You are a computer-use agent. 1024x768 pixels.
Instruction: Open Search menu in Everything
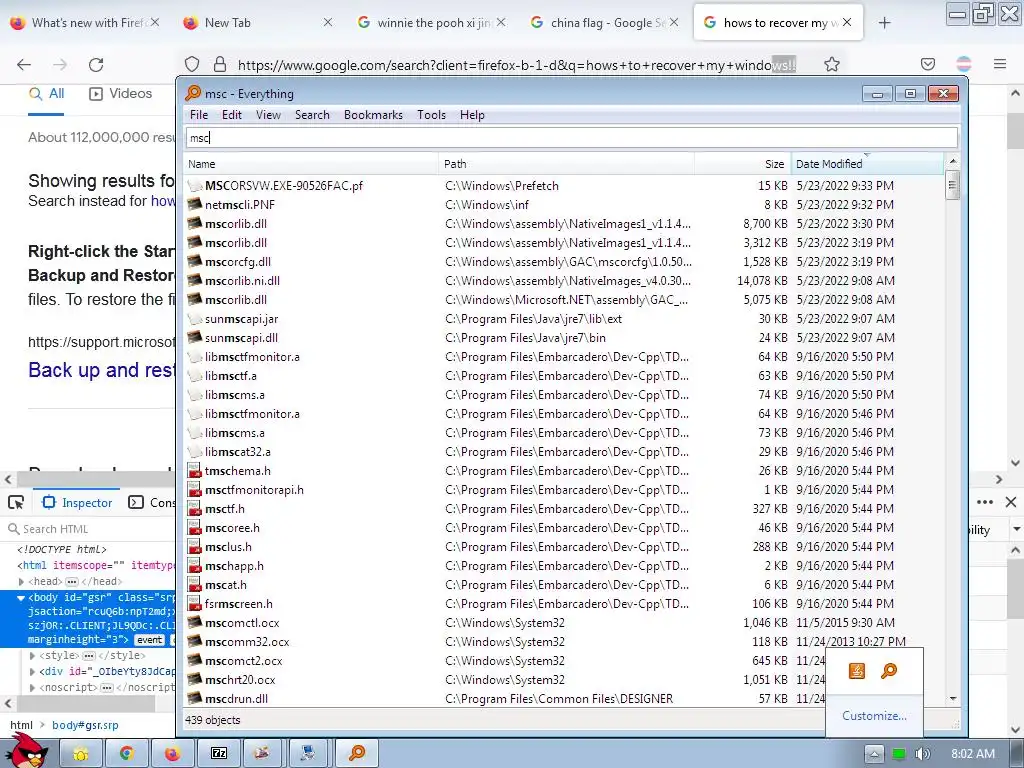point(312,115)
